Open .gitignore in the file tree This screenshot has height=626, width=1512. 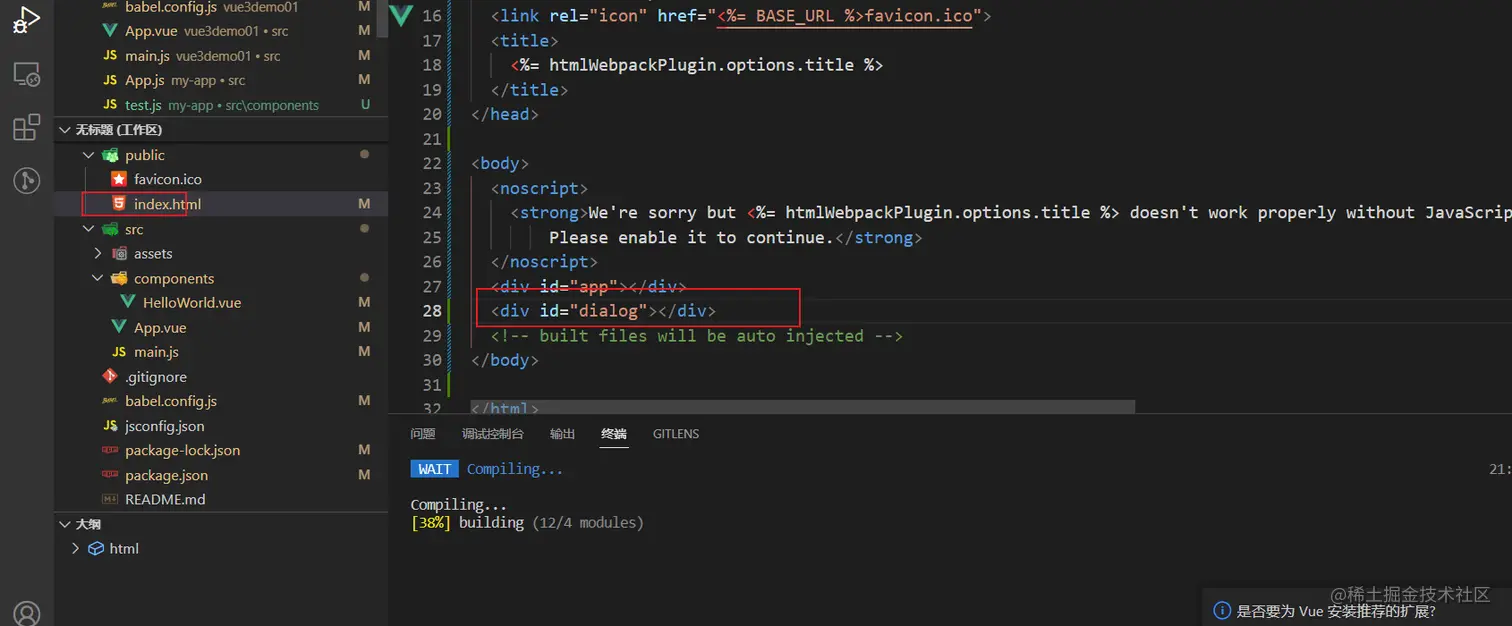156,377
